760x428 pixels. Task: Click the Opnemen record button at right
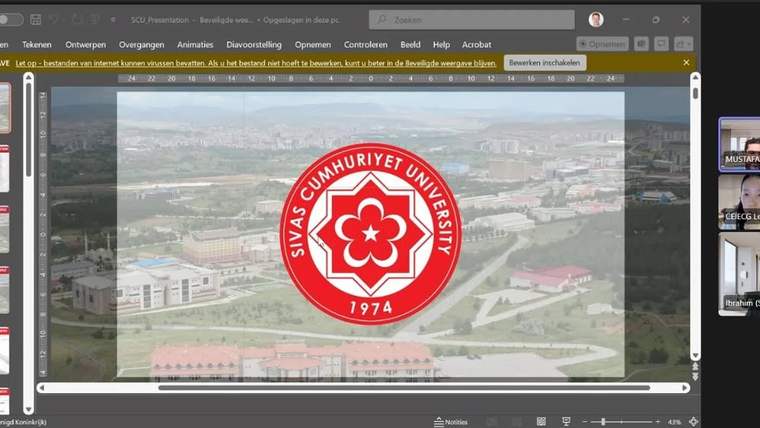pos(602,44)
